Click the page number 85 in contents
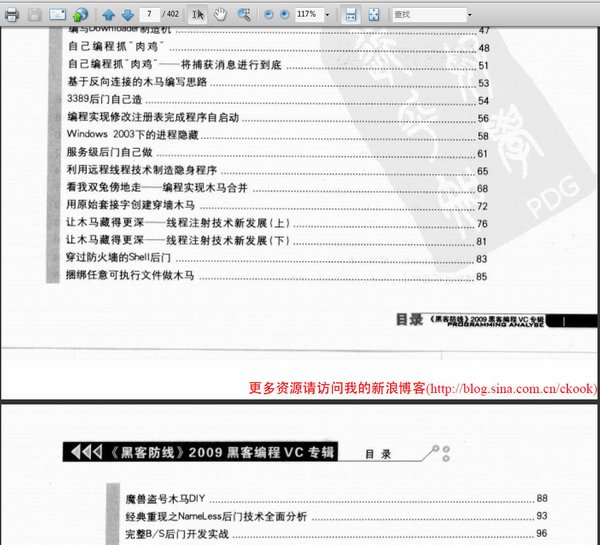Image resolution: width=600 pixels, height=545 pixels. (481, 277)
